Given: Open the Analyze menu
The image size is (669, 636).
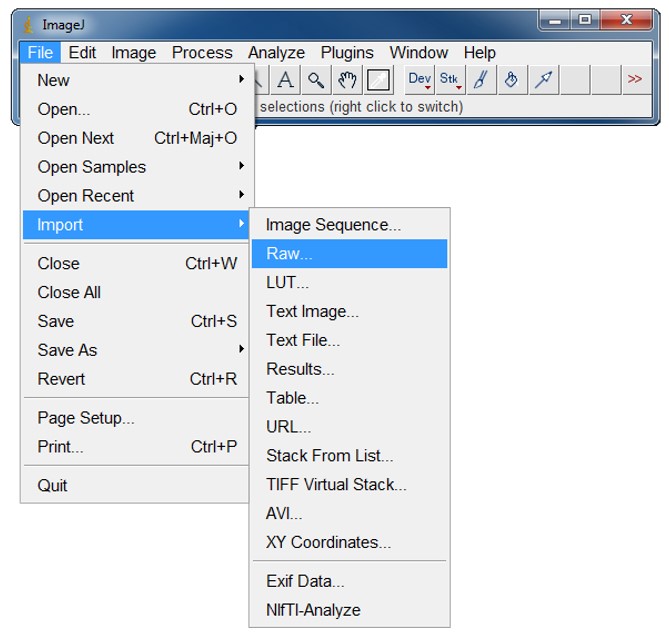Looking at the screenshot, I should pyautogui.click(x=276, y=53).
